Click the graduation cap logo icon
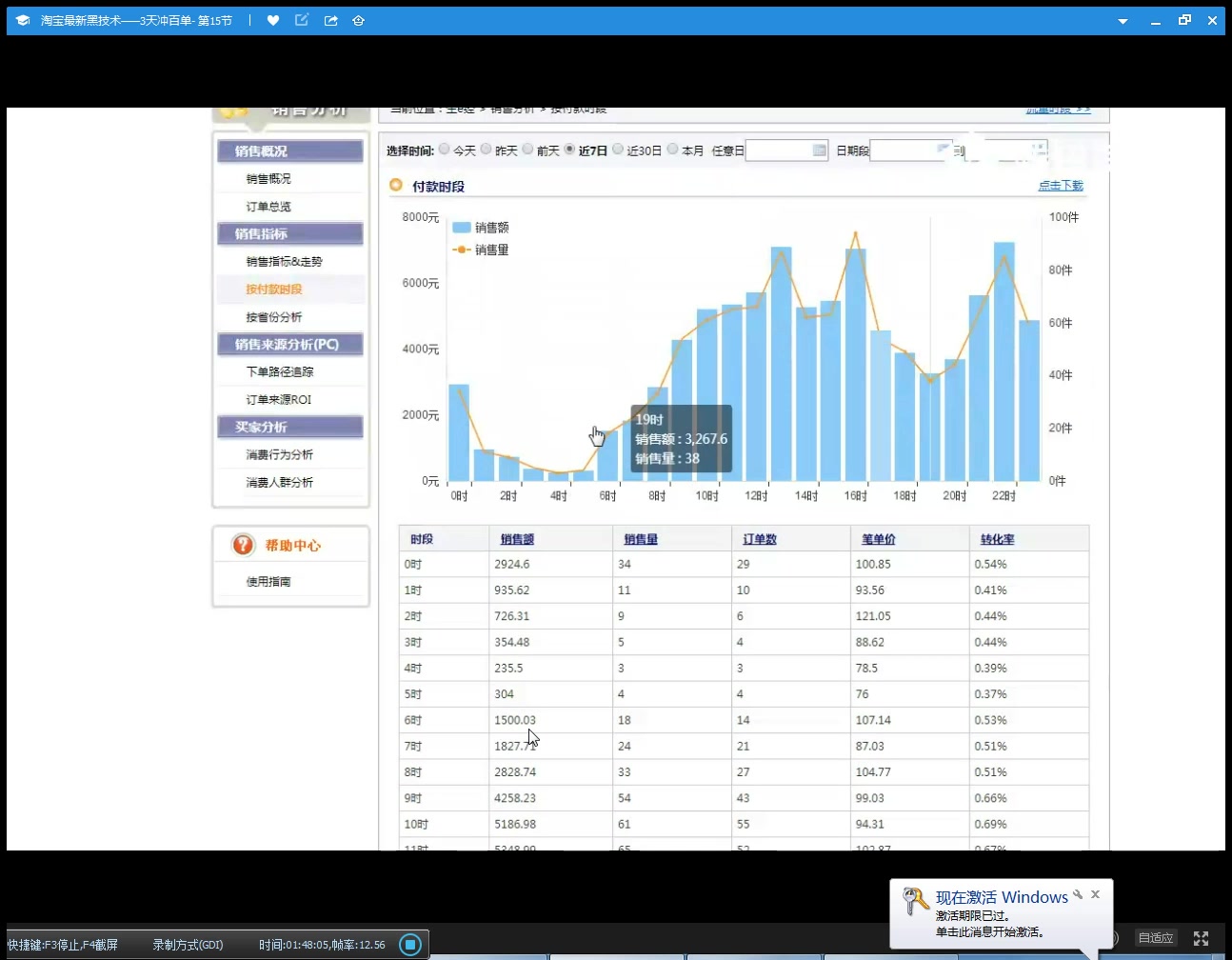 click(23, 20)
